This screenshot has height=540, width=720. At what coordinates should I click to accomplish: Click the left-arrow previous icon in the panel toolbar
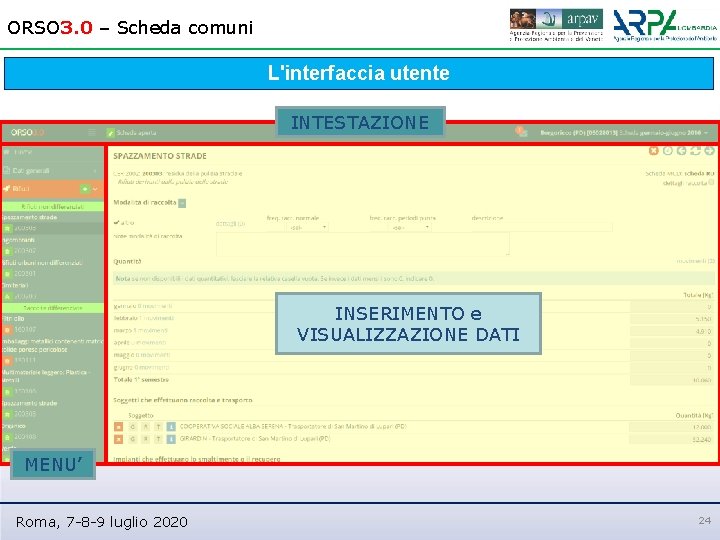pyautogui.click(x=681, y=151)
